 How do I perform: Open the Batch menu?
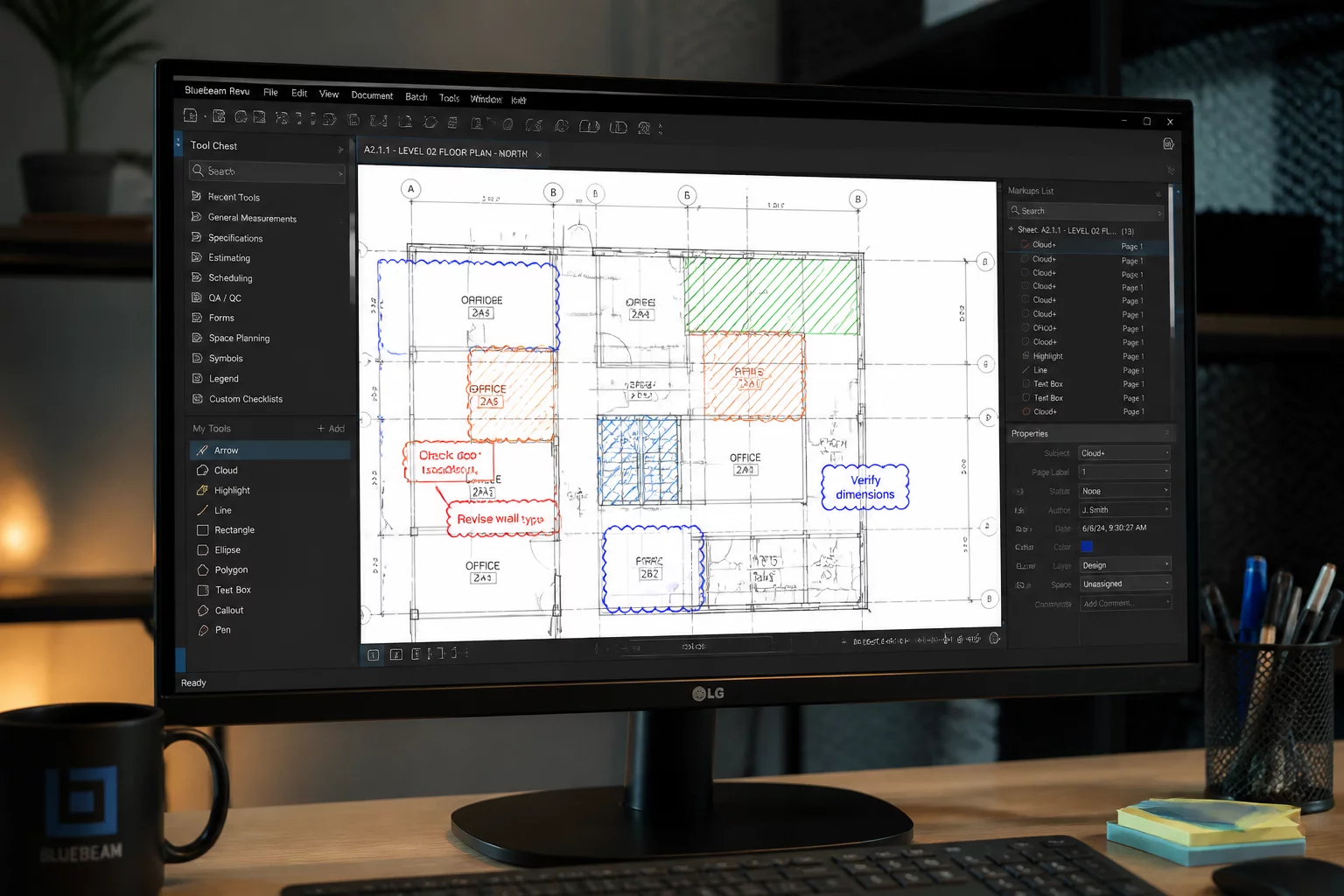(416, 97)
